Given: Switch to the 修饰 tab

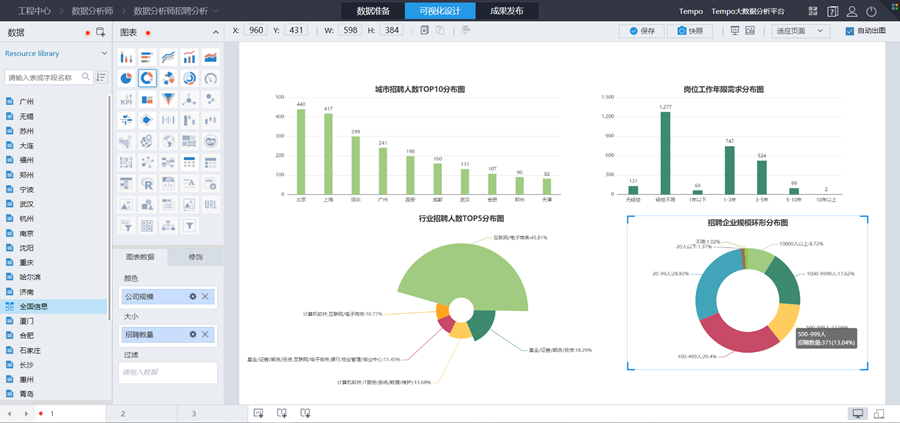Looking at the screenshot, I should (x=195, y=257).
